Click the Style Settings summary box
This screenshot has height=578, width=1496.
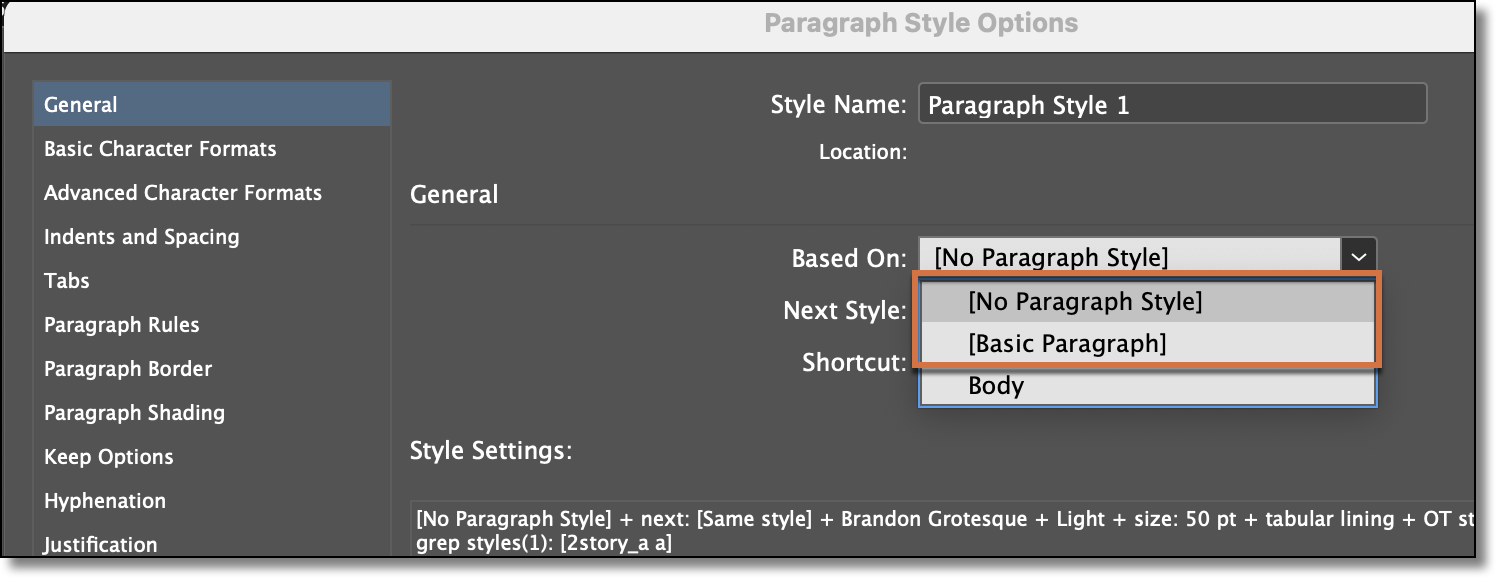click(900, 527)
